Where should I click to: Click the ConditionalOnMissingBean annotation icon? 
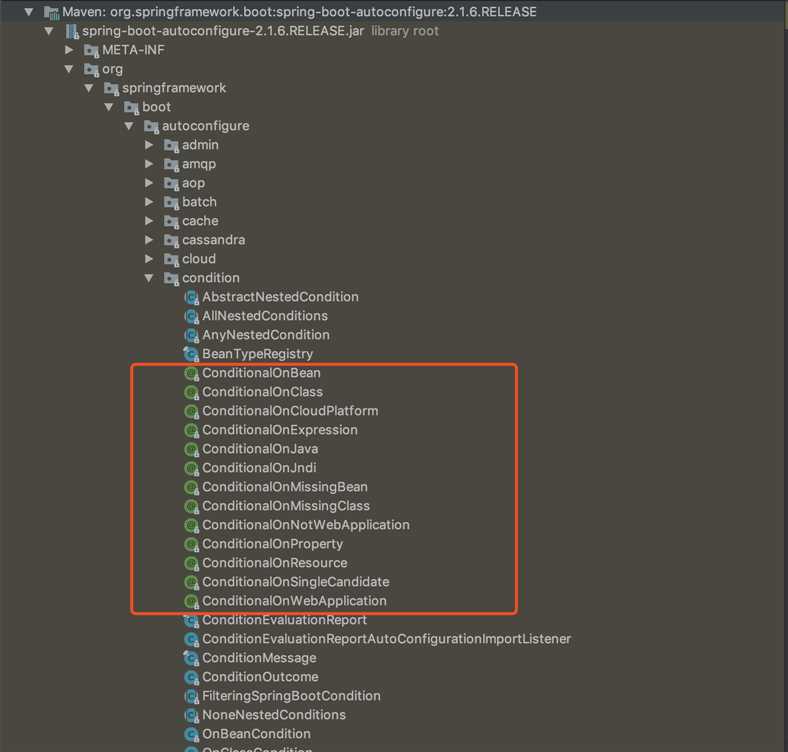click(x=191, y=488)
